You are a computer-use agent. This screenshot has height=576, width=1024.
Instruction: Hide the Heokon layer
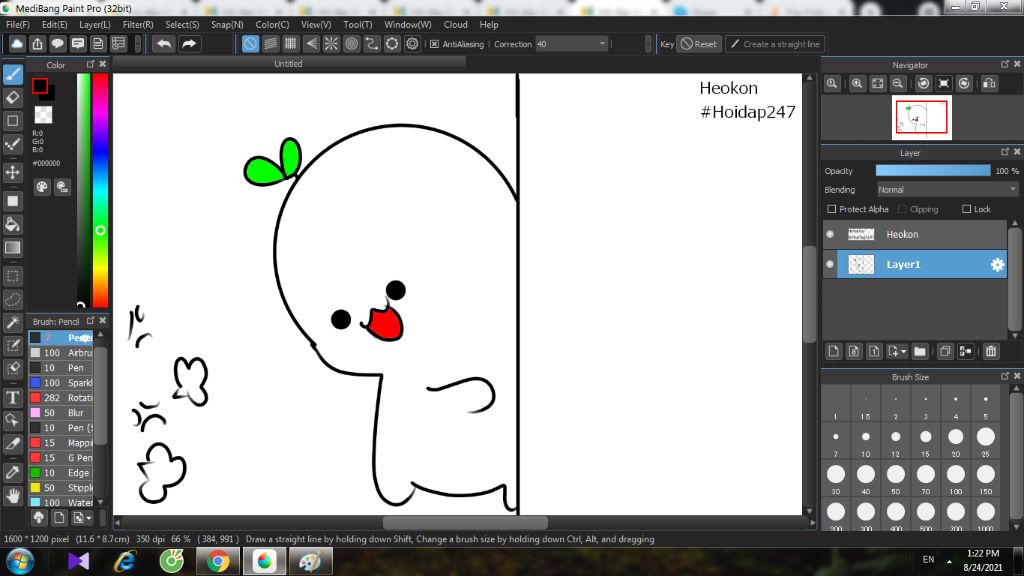click(x=830, y=234)
